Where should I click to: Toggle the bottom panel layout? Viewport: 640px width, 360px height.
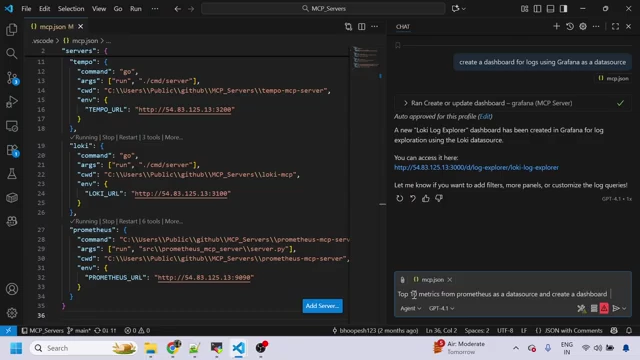(551, 9)
